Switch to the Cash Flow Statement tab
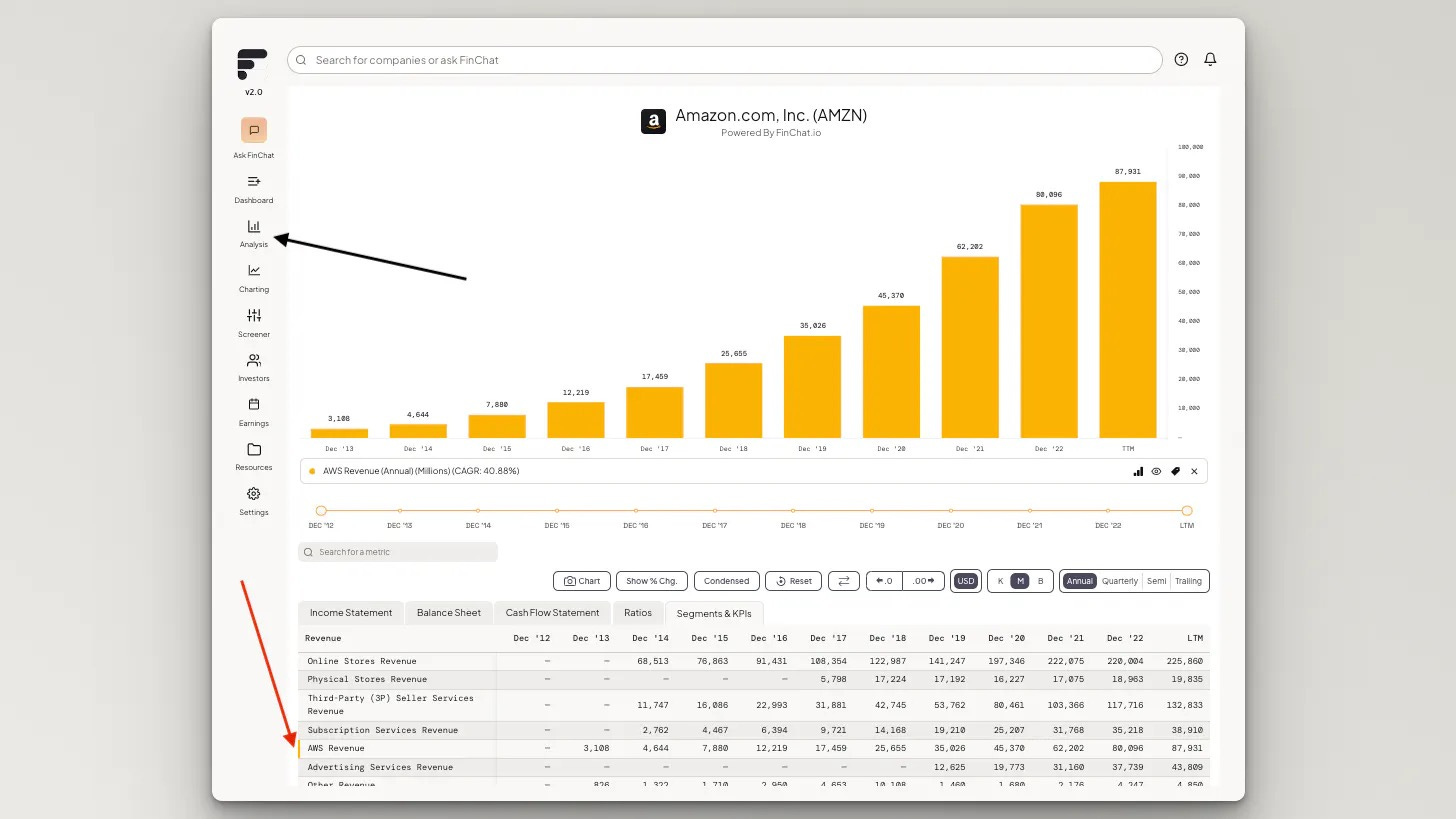The height and width of the screenshot is (819, 1456). pyautogui.click(x=552, y=613)
